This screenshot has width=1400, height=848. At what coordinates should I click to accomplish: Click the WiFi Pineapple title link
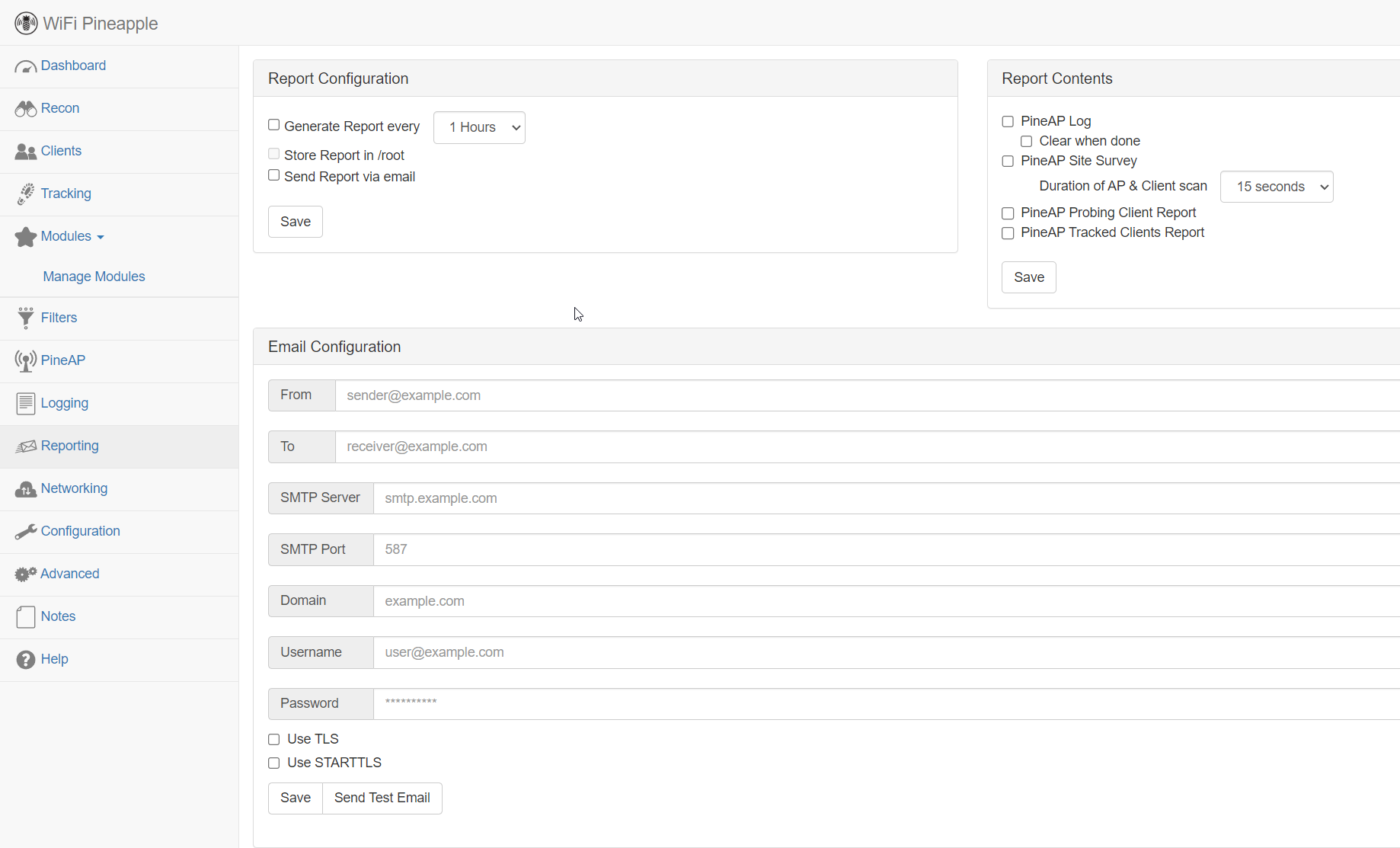[x=101, y=24]
